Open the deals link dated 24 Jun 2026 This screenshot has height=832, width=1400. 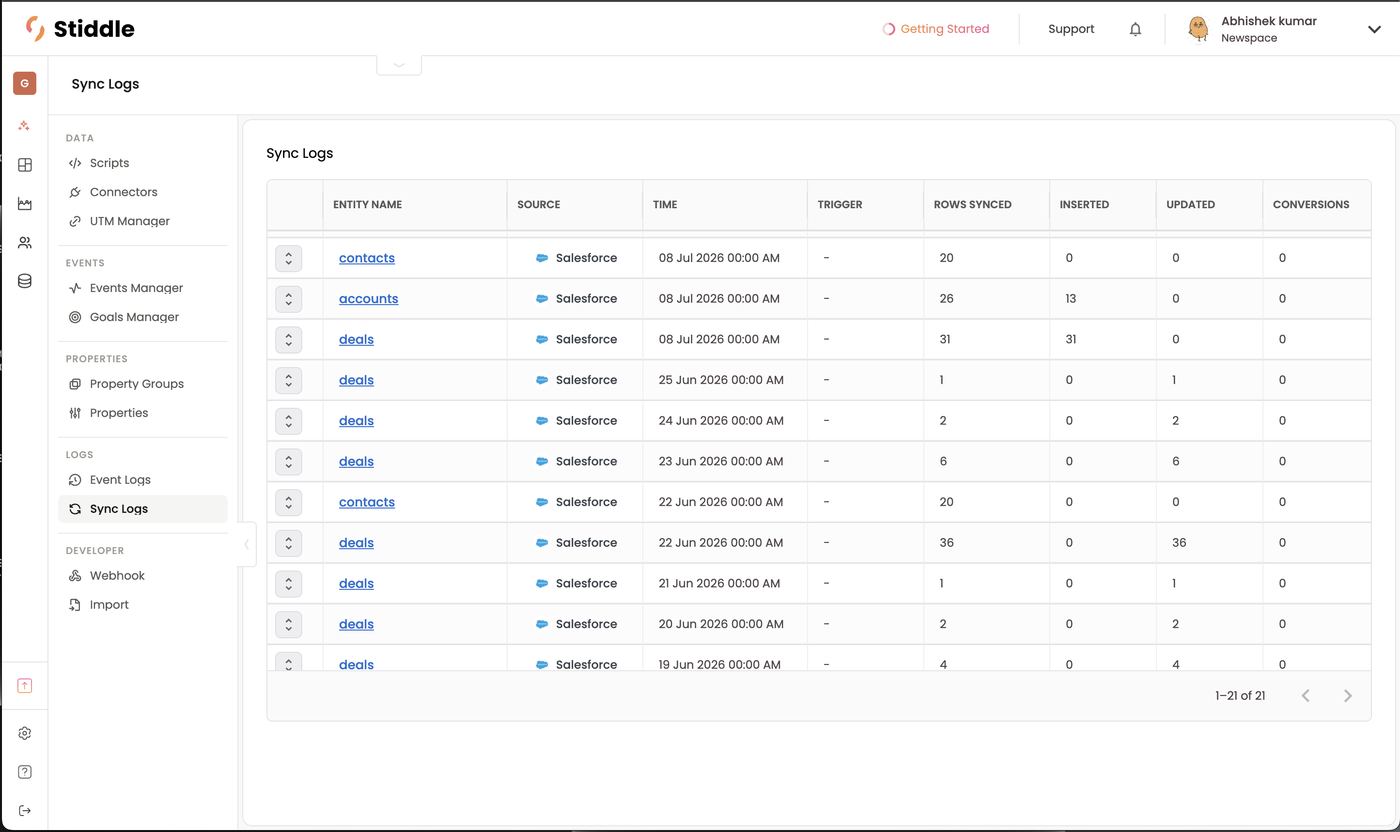pyautogui.click(x=356, y=421)
